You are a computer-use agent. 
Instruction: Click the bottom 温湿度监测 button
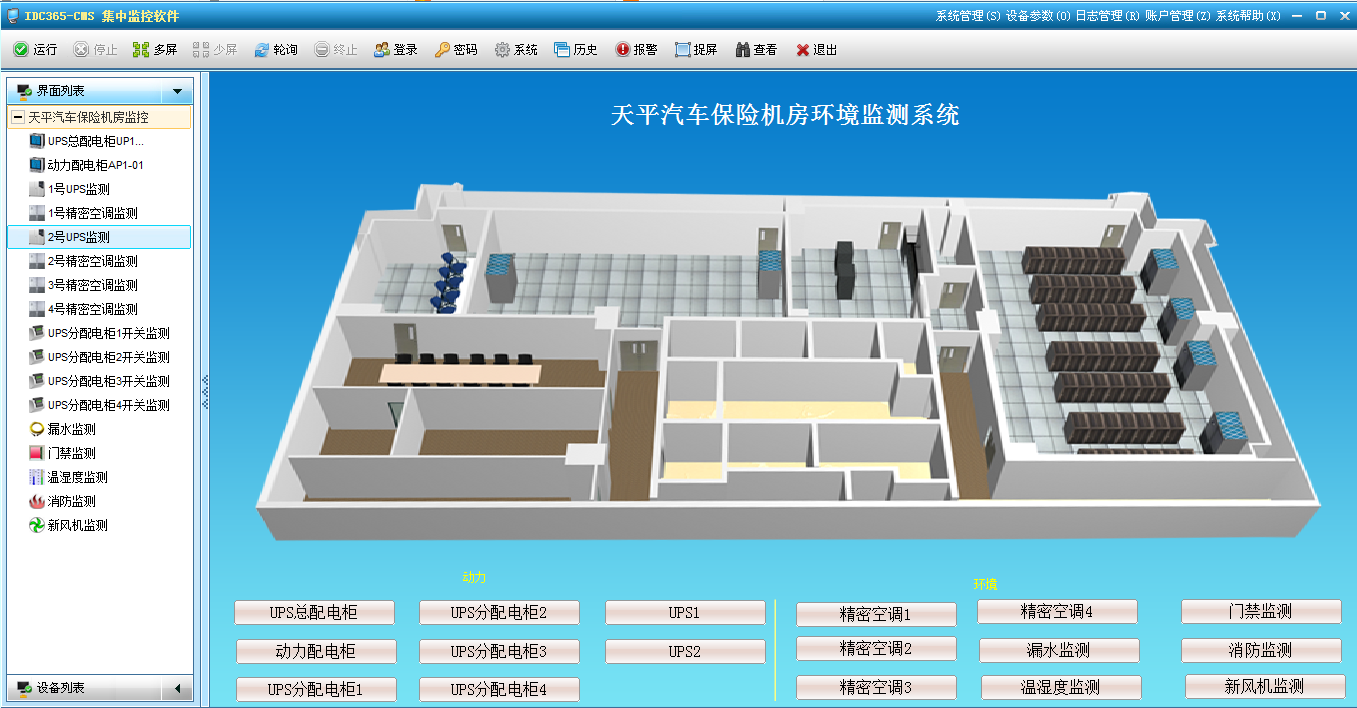click(1061, 687)
